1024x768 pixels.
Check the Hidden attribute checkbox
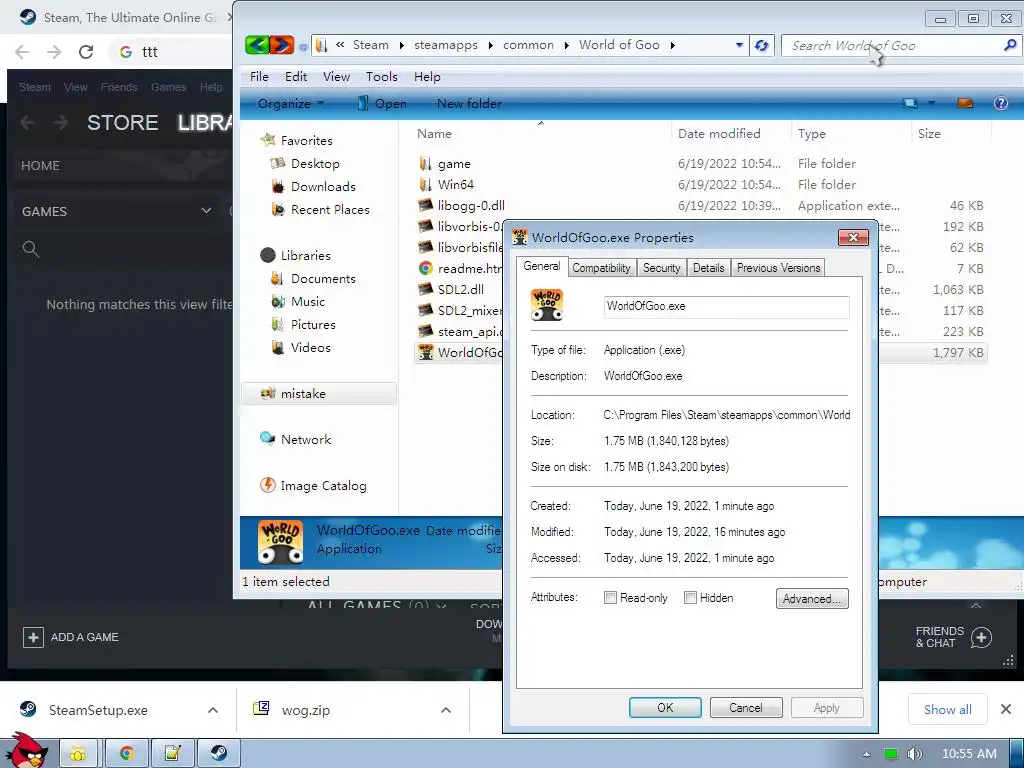tap(690, 597)
